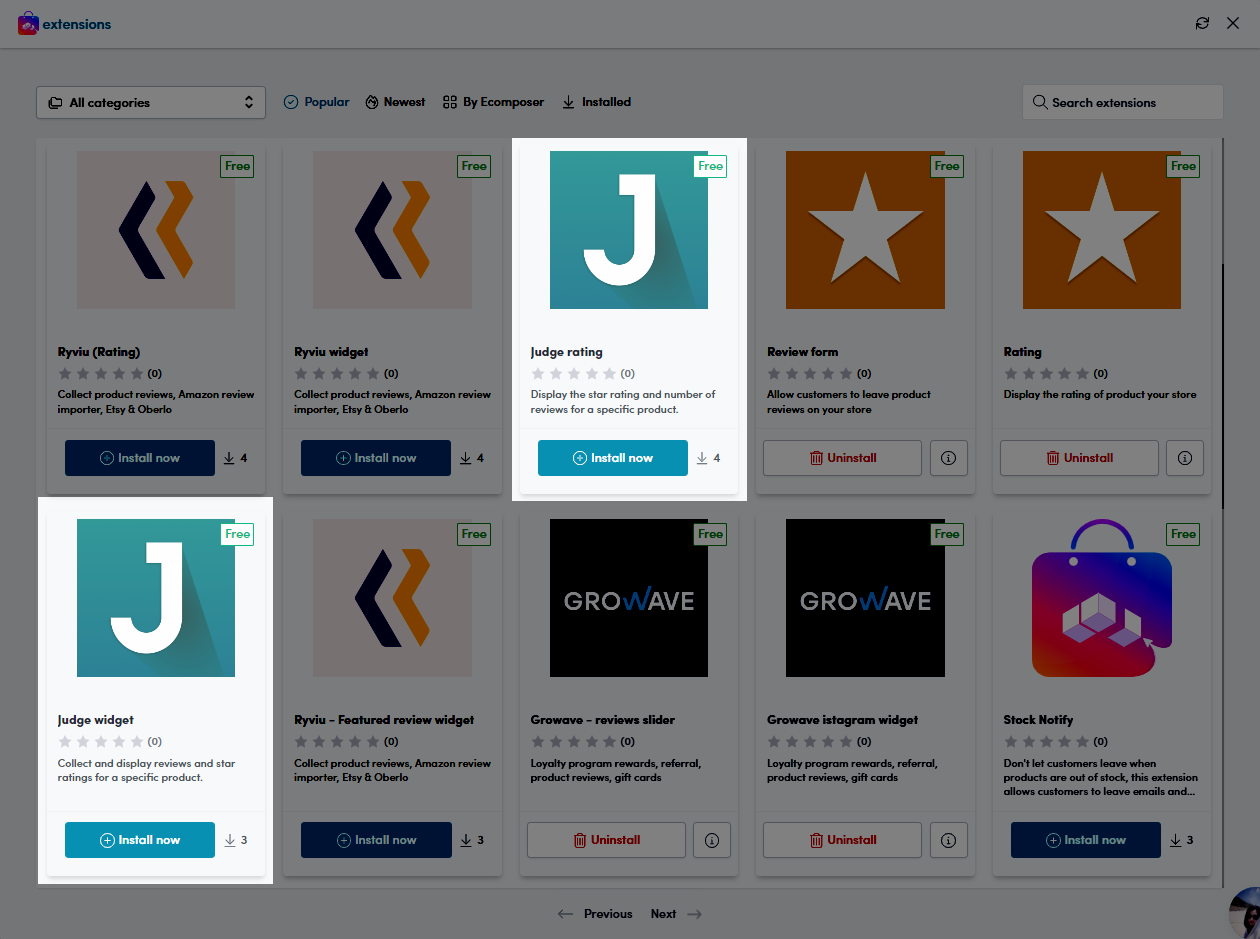This screenshot has width=1260, height=939.
Task: Click the 'Judge rating' title text
Action: pos(567,352)
